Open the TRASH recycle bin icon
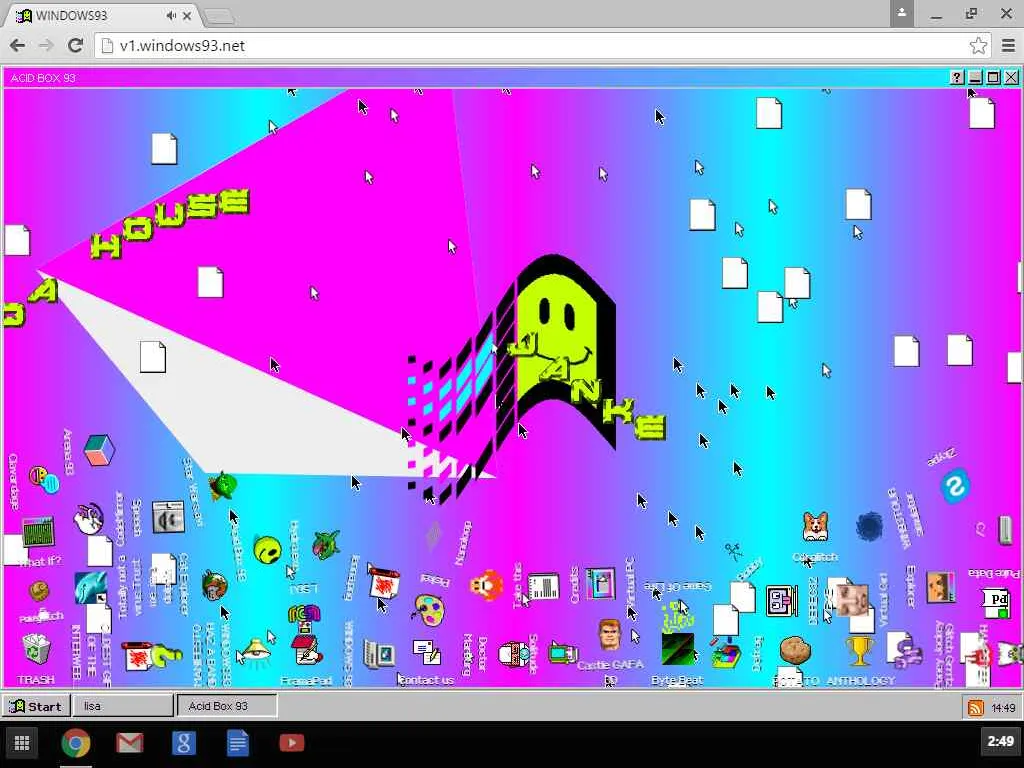This screenshot has width=1024, height=768. (37, 649)
